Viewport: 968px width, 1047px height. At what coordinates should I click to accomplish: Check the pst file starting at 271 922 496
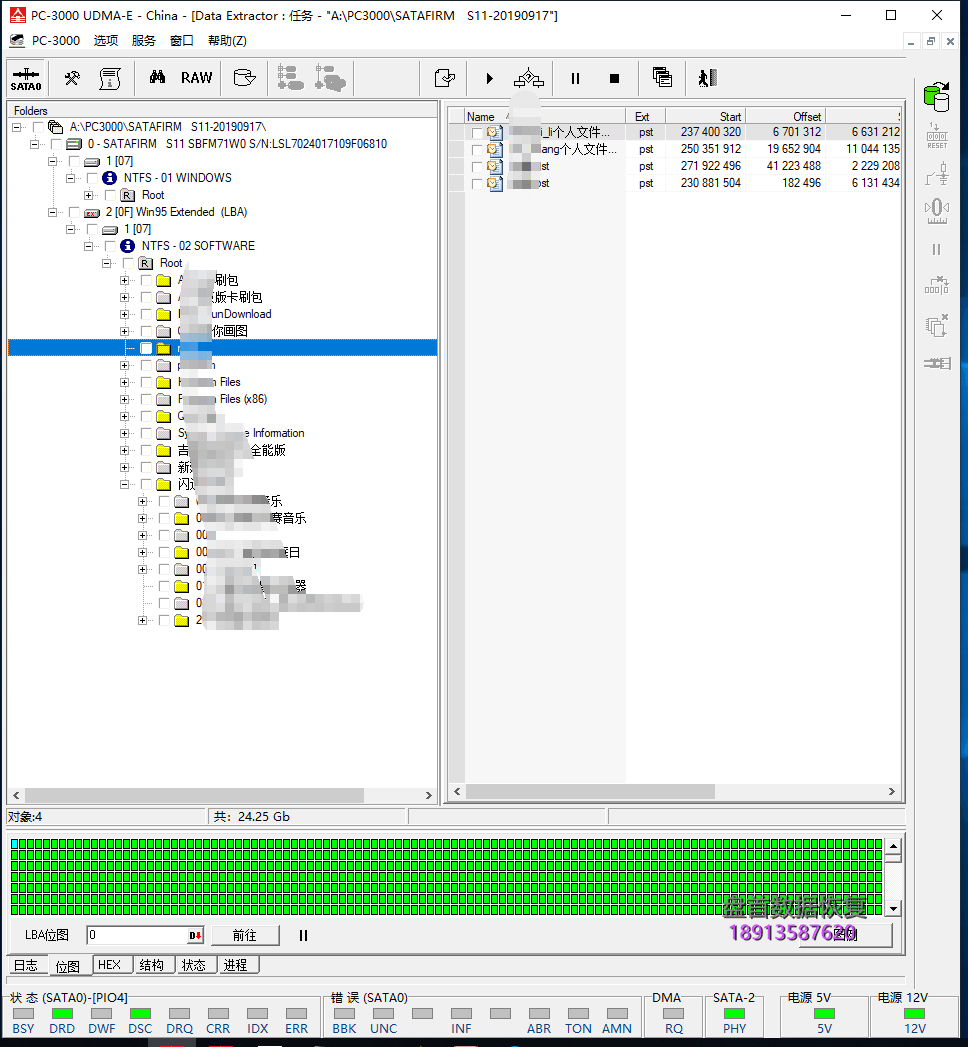click(x=477, y=166)
